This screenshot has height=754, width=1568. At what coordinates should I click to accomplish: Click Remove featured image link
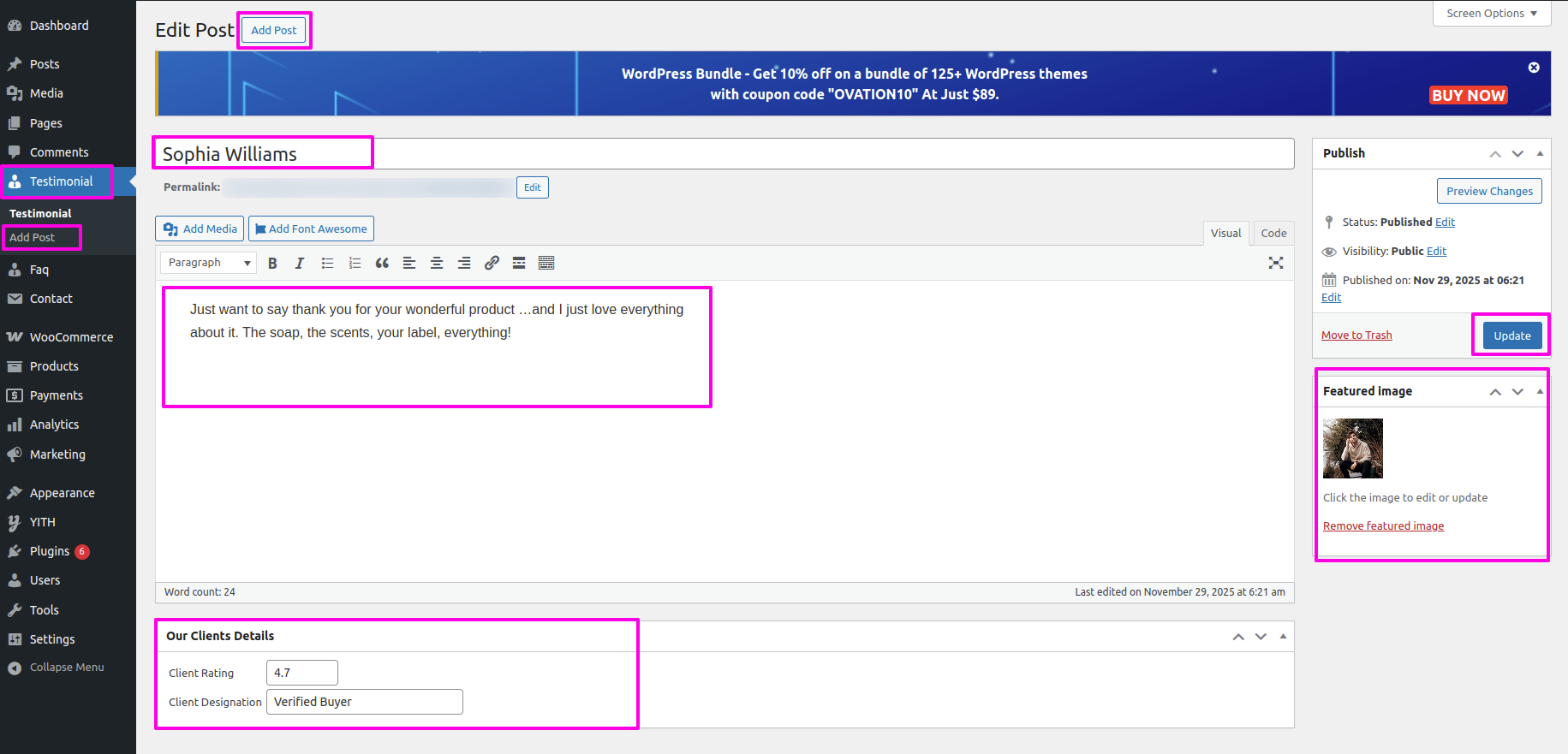coord(1383,526)
